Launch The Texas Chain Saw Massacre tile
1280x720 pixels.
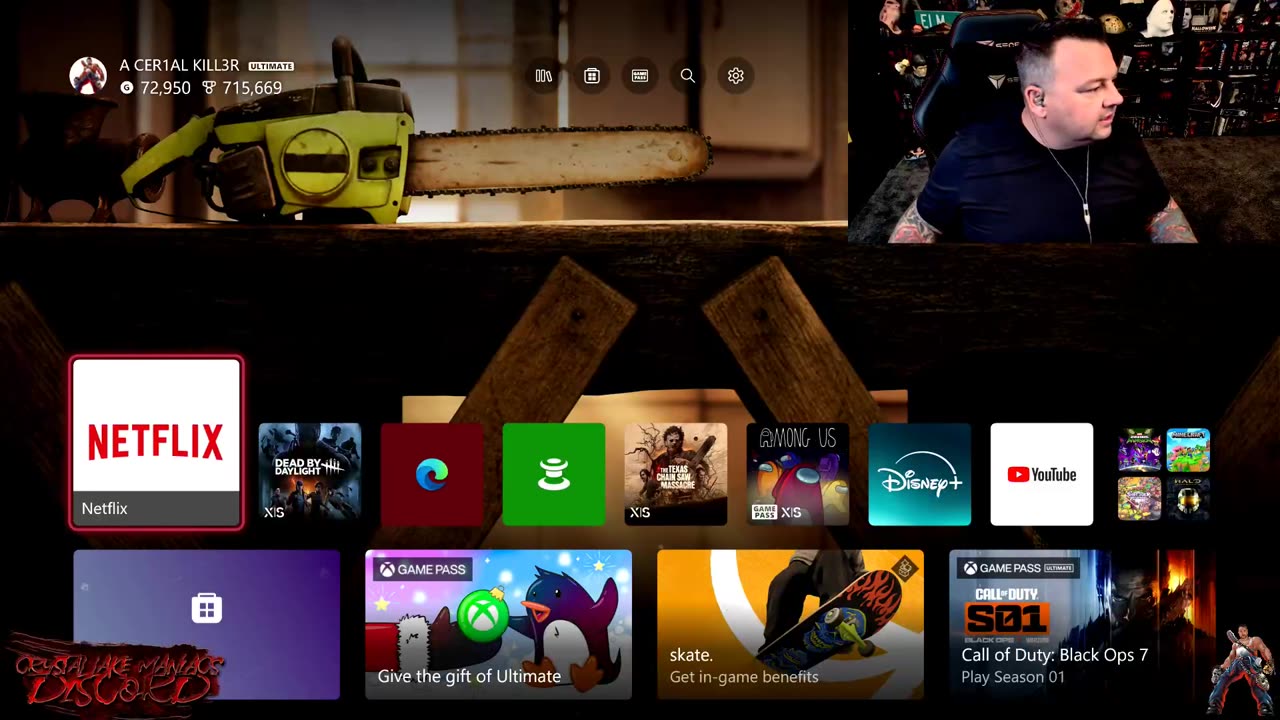(676, 474)
